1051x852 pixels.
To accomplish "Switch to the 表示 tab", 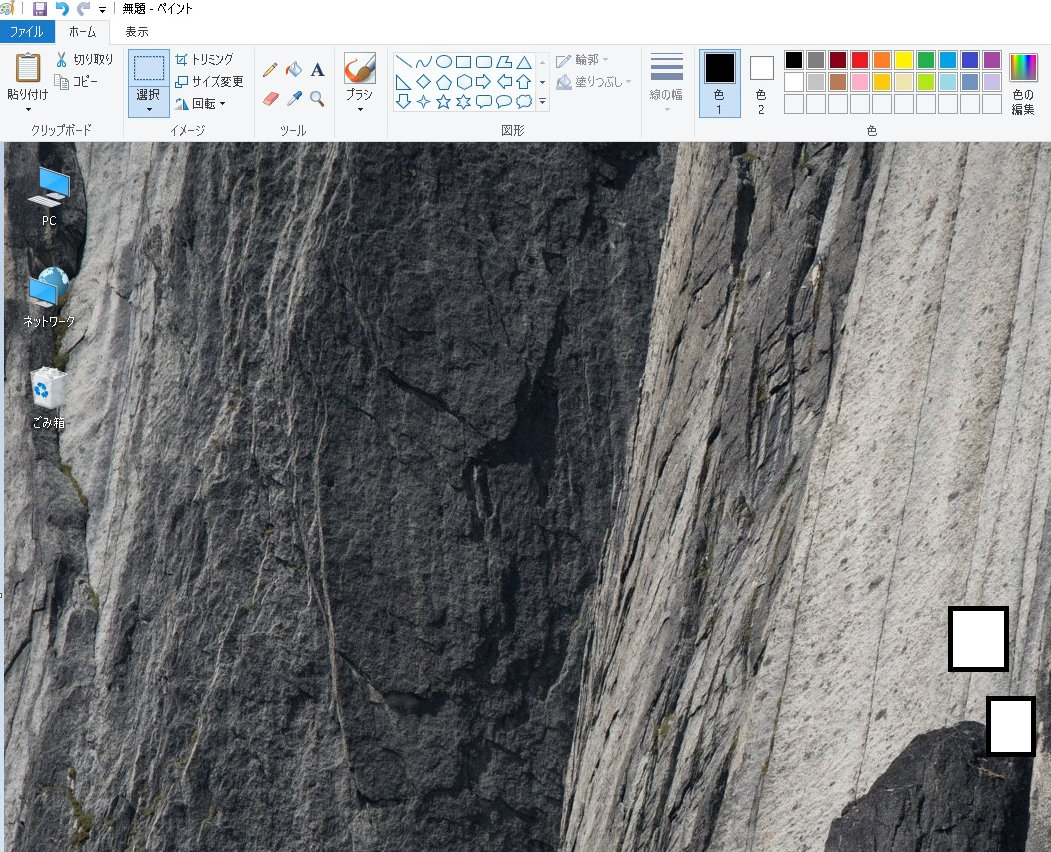I will click(x=137, y=32).
